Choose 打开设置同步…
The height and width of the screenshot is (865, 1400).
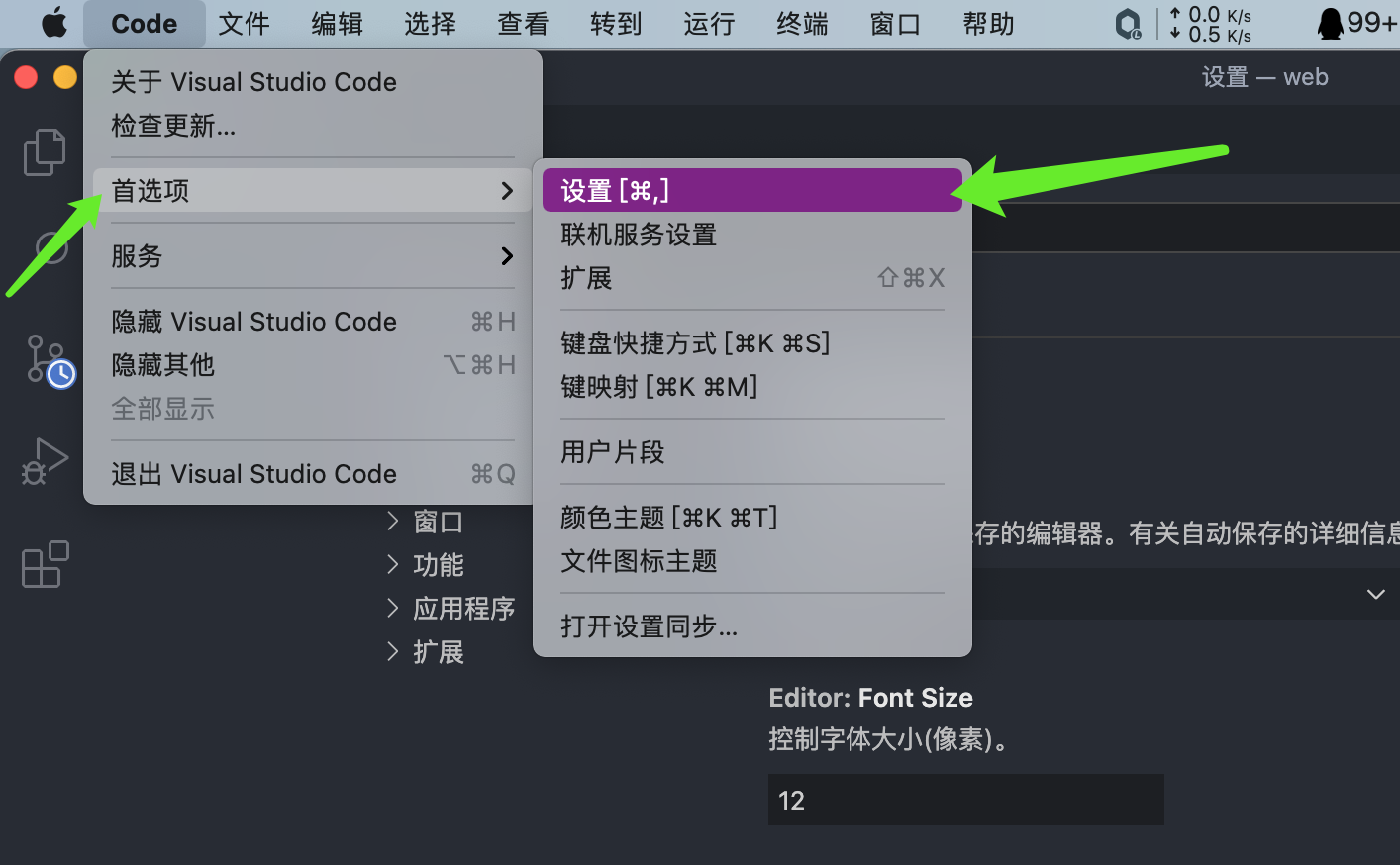(x=752, y=626)
